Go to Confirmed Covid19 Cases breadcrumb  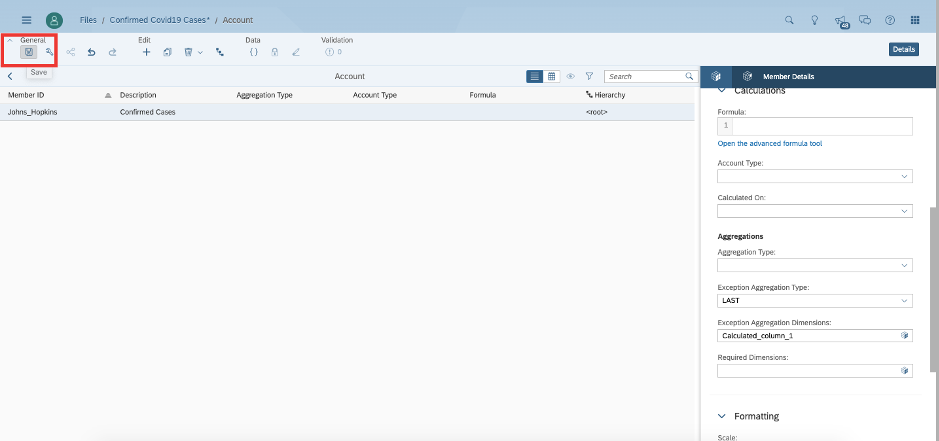[159, 20]
